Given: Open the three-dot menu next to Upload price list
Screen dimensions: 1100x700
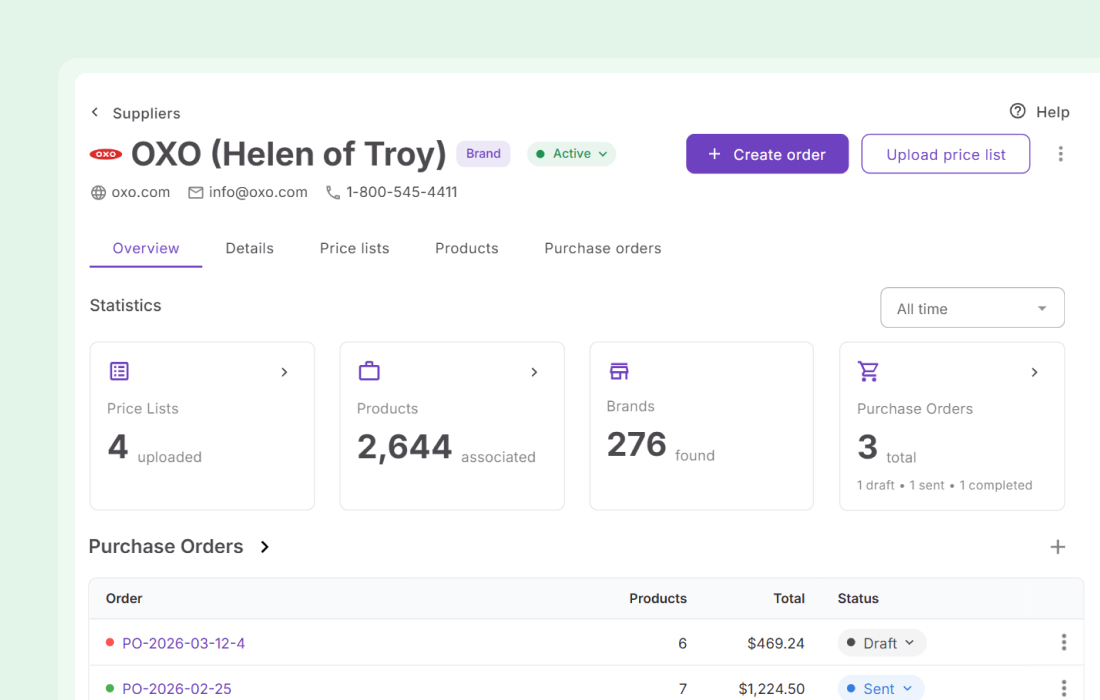Looking at the screenshot, I should [1061, 153].
